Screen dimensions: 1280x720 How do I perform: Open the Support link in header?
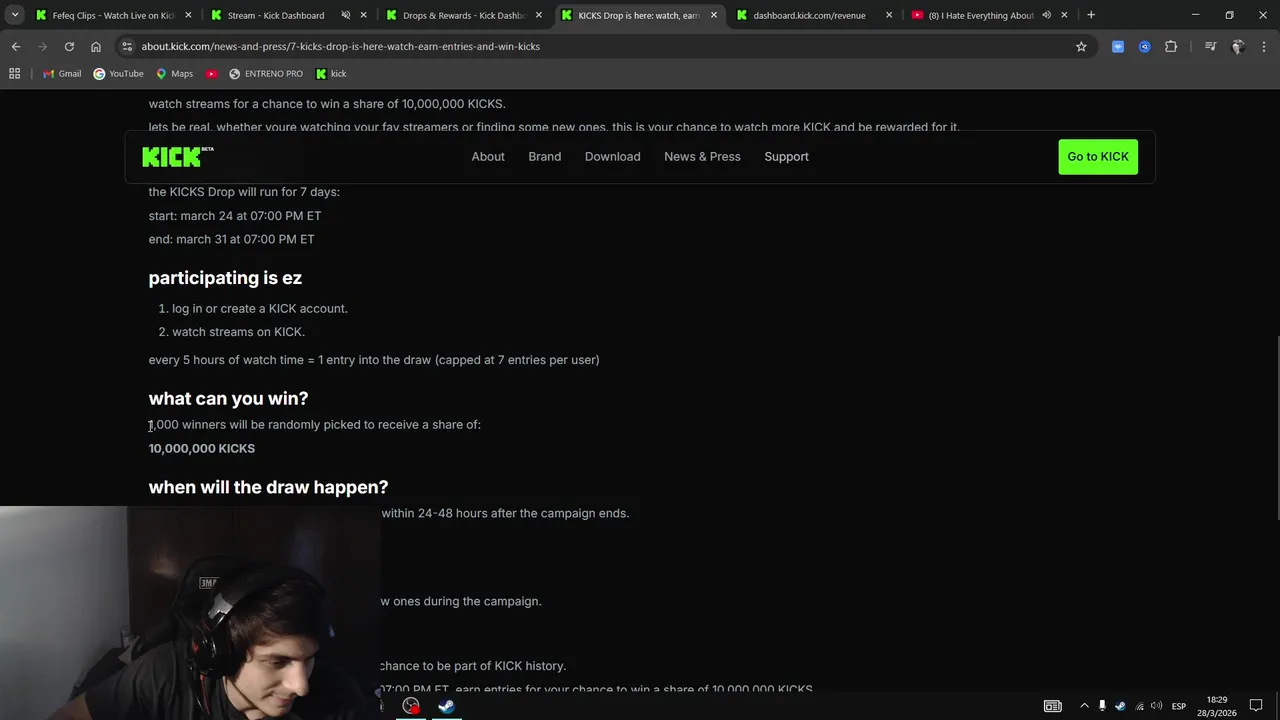click(786, 156)
